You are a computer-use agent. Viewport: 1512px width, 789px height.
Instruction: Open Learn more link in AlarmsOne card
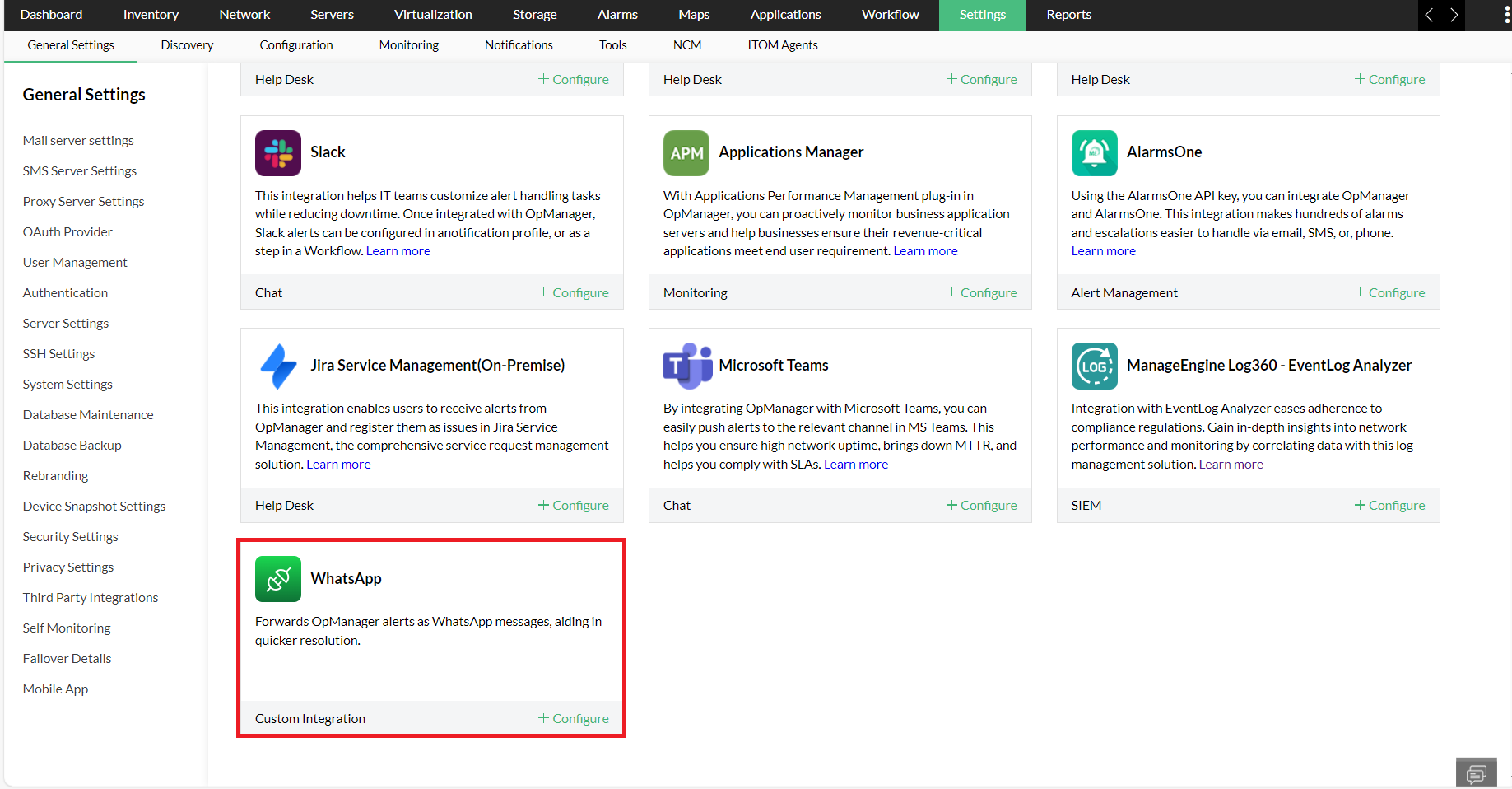tap(1104, 251)
